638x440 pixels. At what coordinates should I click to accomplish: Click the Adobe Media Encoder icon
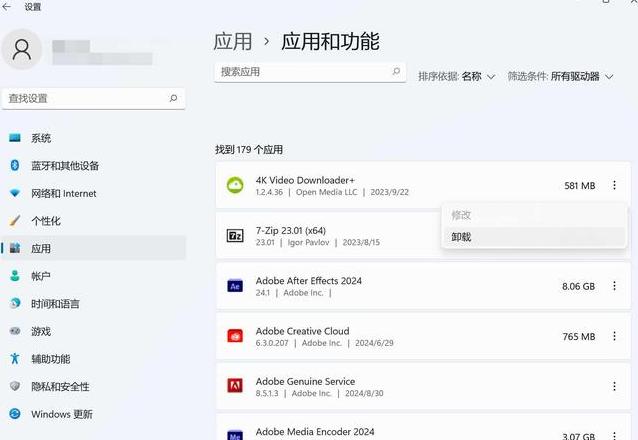coord(235,435)
